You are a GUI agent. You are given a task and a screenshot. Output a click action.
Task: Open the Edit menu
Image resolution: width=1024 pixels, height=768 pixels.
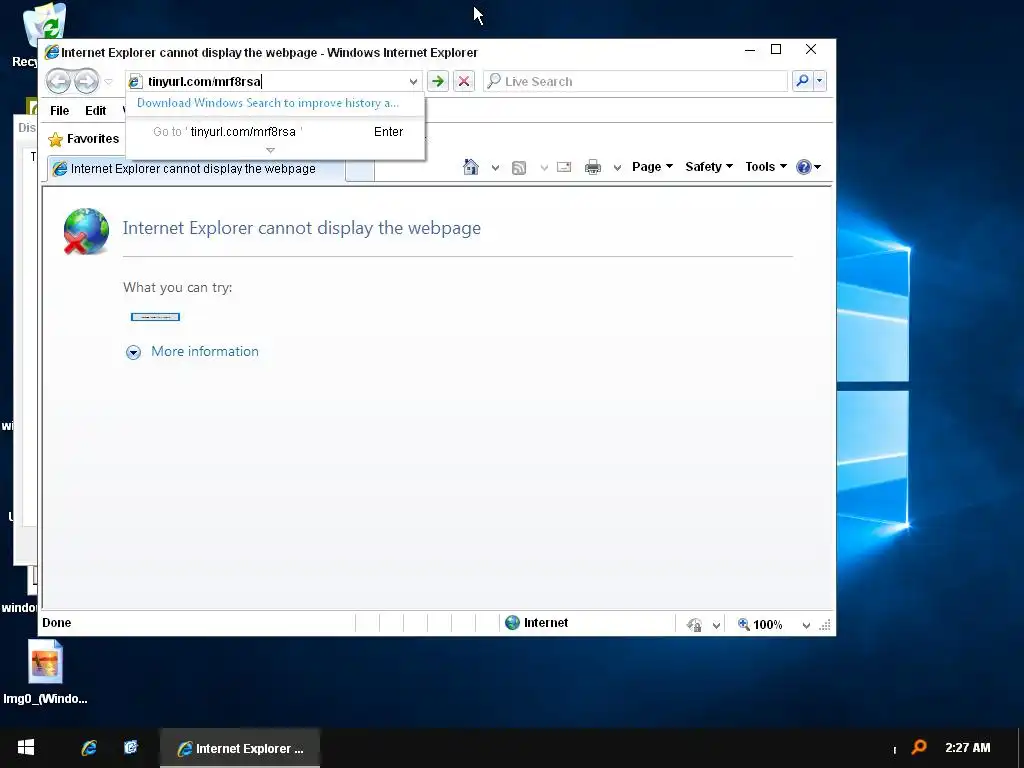click(x=95, y=110)
